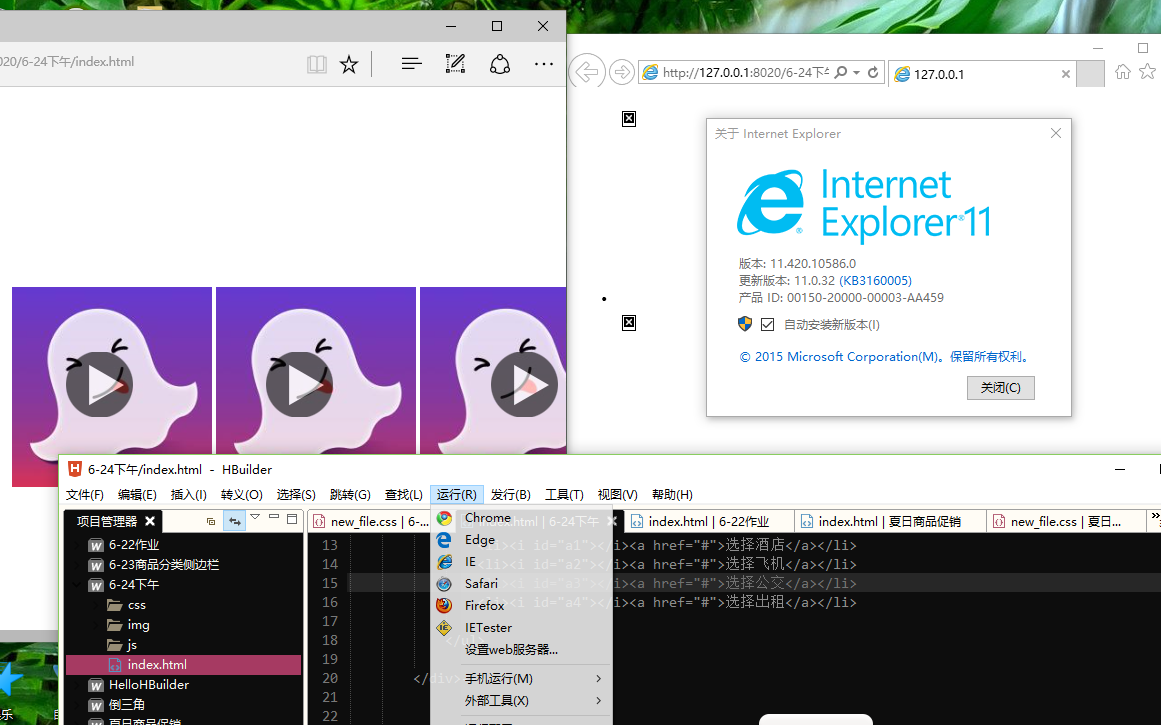Select the HelloHBuilder project

click(x=148, y=685)
